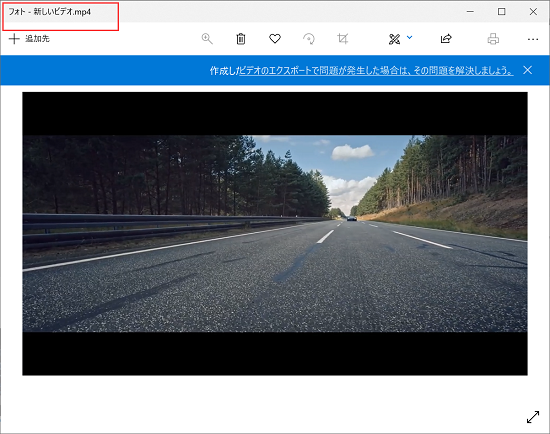This screenshot has height=434, width=550.
Task: Open the three-dot more options menu
Action: 533,39
